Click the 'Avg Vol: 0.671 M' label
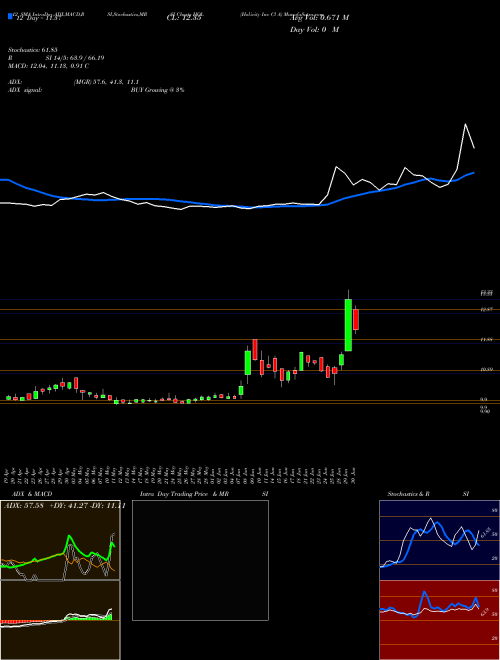The width and height of the screenshot is (500, 660). pyautogui.click(x=319, y=18)
